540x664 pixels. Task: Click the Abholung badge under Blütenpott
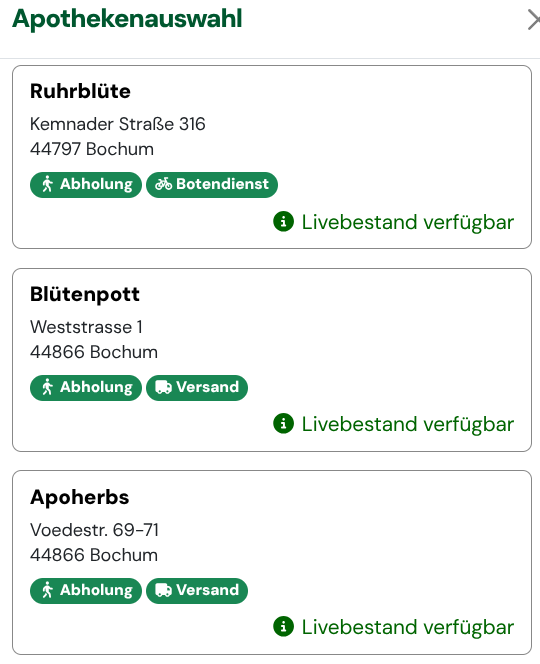click(86, 387)
